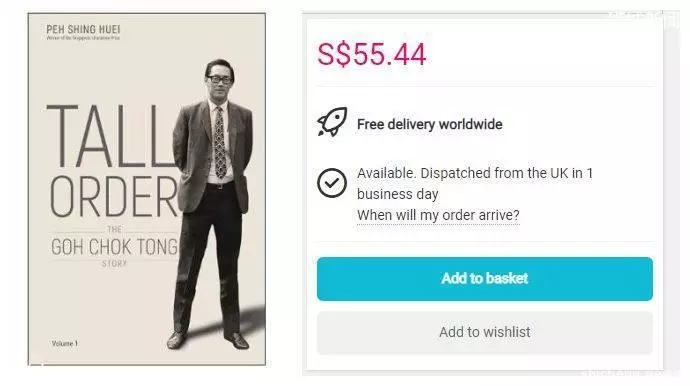This screenshot has width=690, height=386.
Task: Click 'Goh Chok Tong' subtitle on book cover
Action: pos(114,247)
